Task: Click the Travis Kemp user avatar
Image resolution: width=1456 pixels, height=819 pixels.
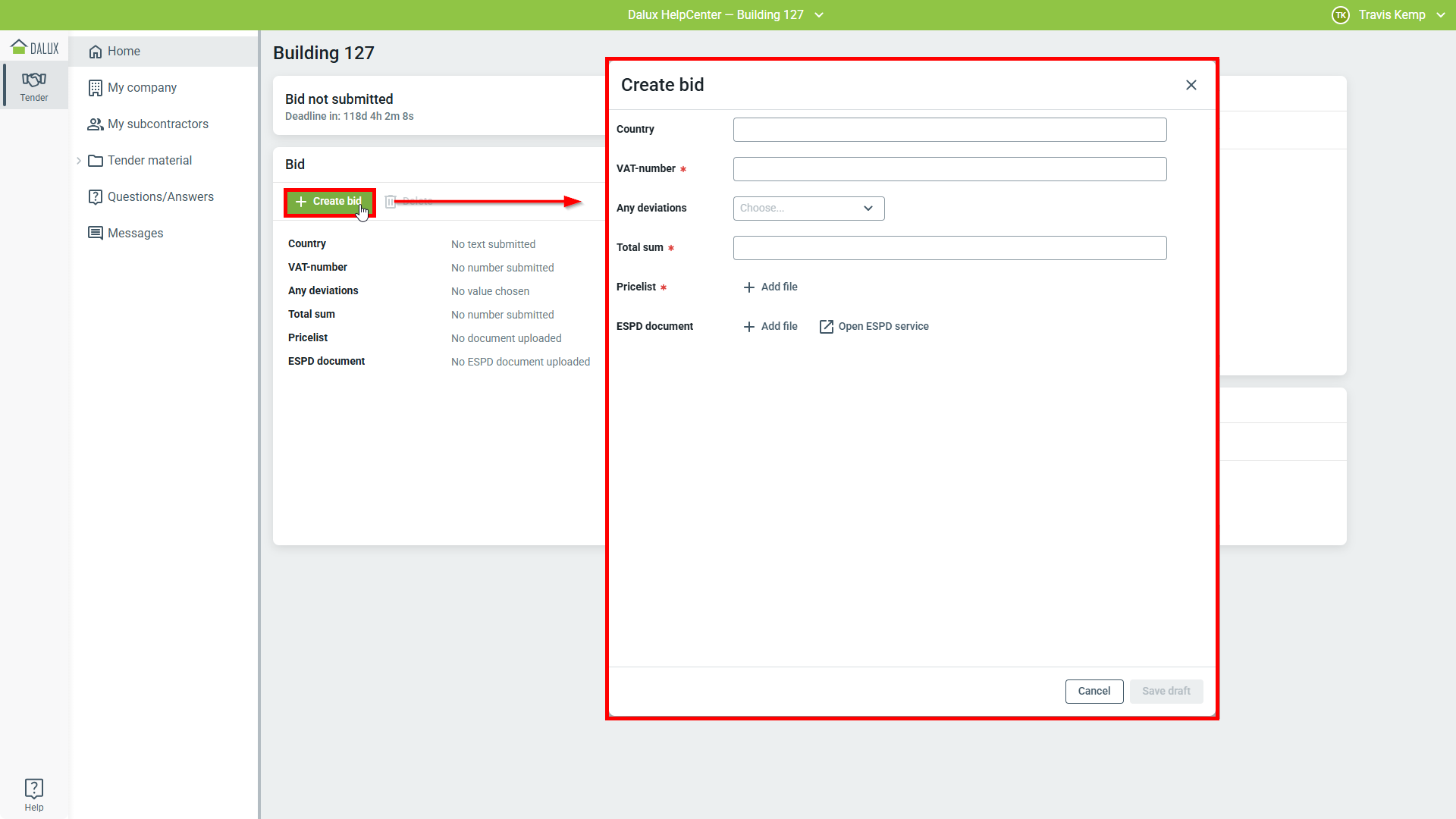Action: tap(1340, 15)
